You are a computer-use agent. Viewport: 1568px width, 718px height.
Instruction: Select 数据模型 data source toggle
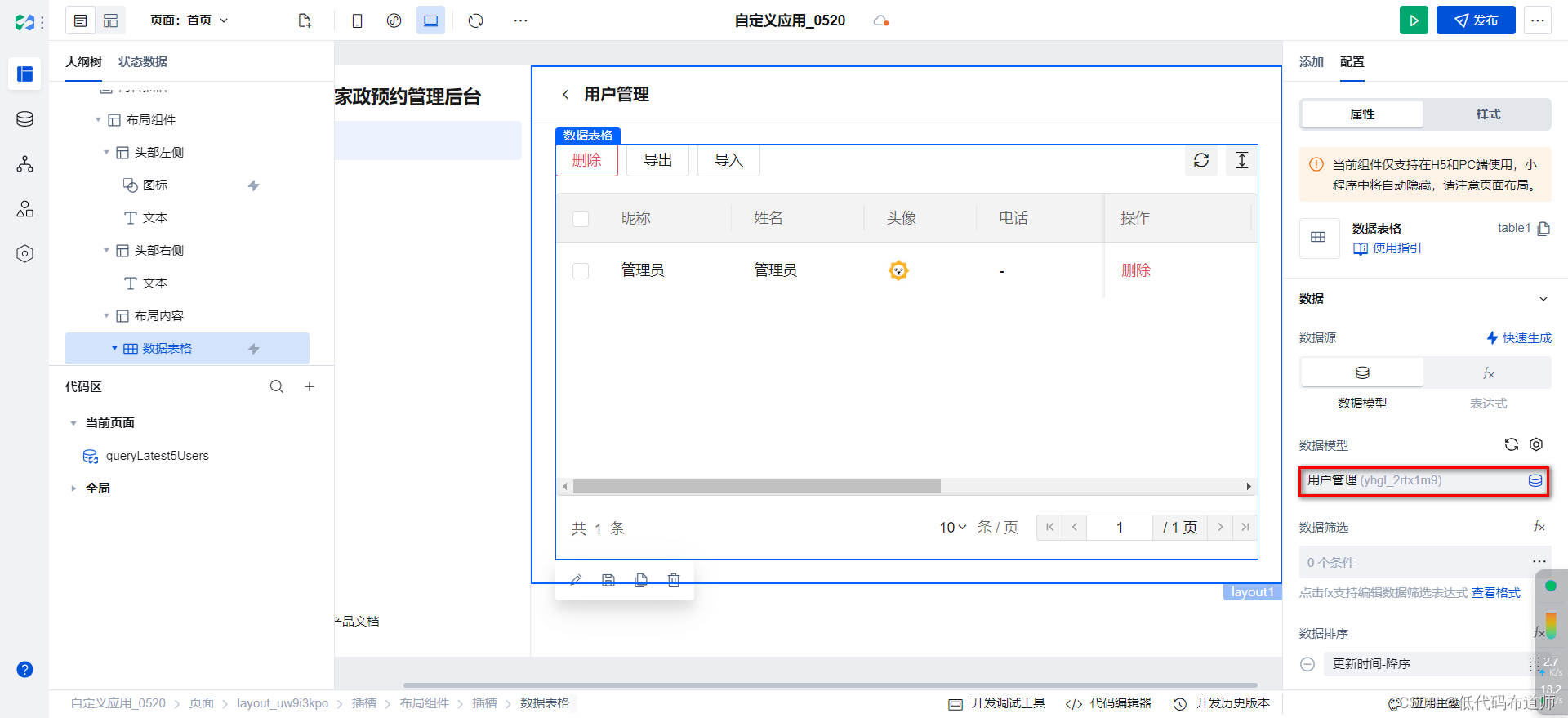[x=1362, y=373]
